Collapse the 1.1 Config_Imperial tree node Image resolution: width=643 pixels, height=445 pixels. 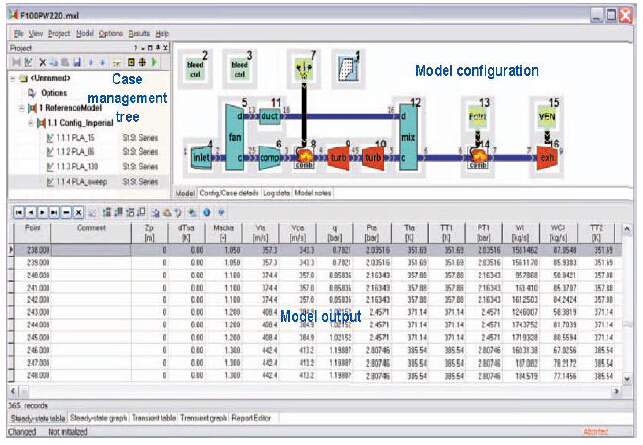point(31,122)
